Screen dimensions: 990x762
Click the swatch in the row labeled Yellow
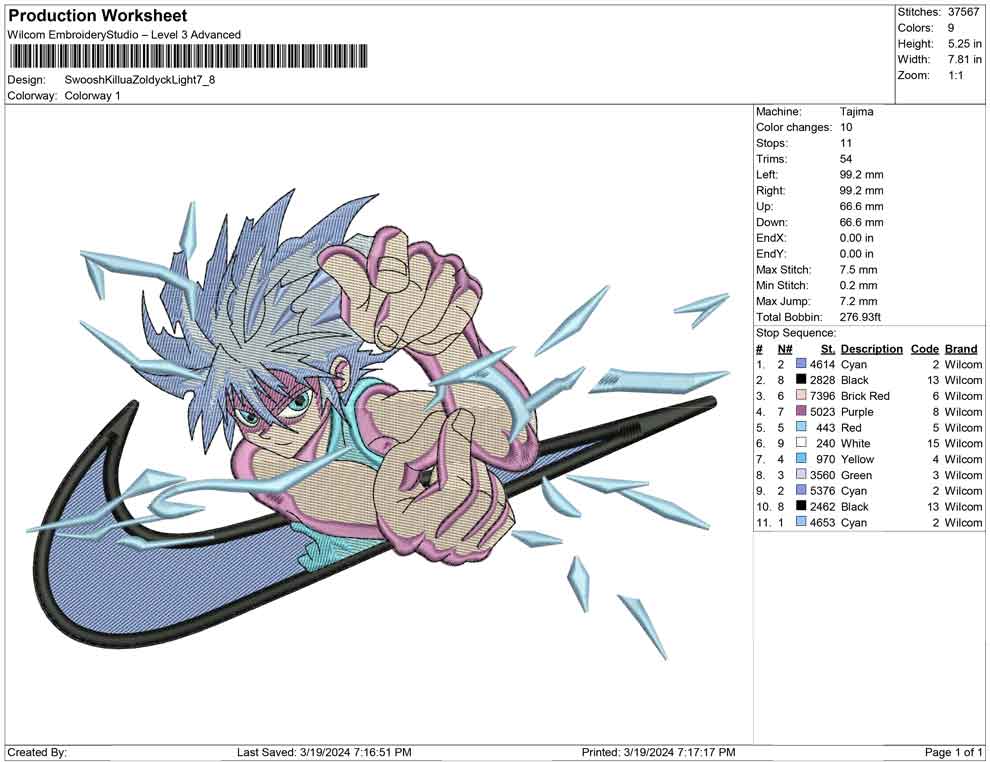[801, 459]
